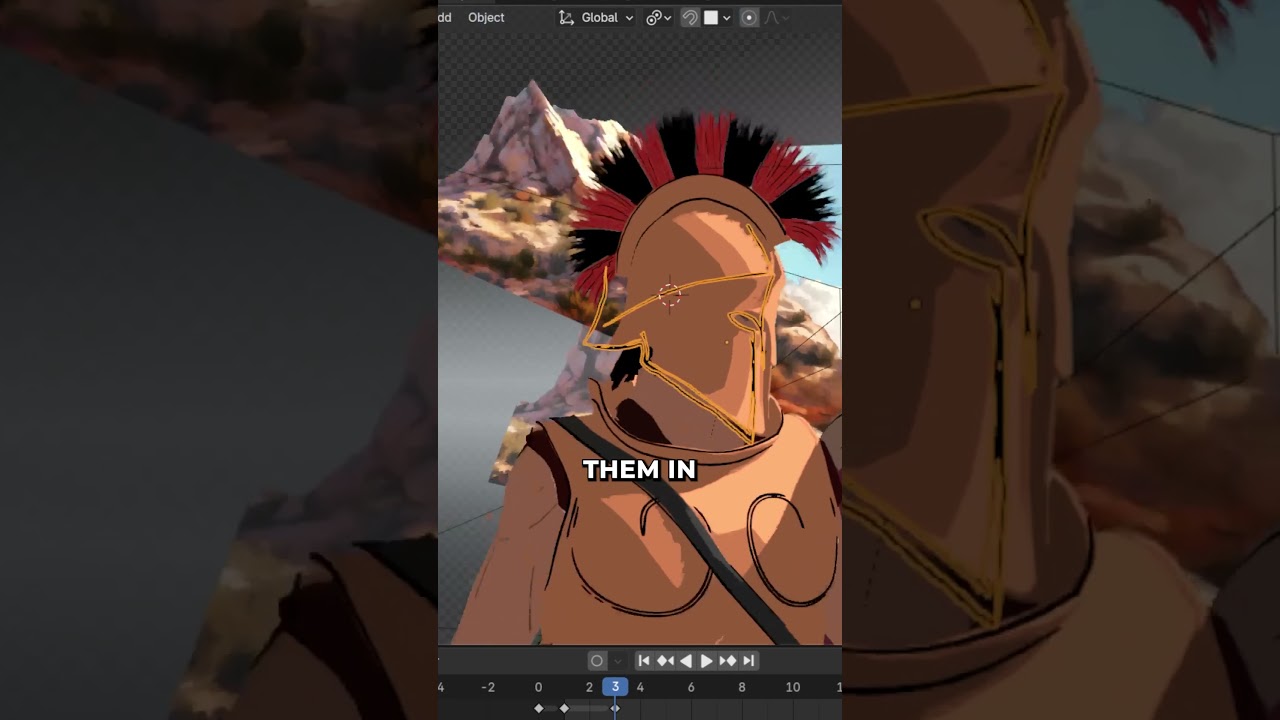The width and height of the screenshot is (1280, 720).
Task: Click frame -2 on the timeline ruler
Action: tap(488, 687)
